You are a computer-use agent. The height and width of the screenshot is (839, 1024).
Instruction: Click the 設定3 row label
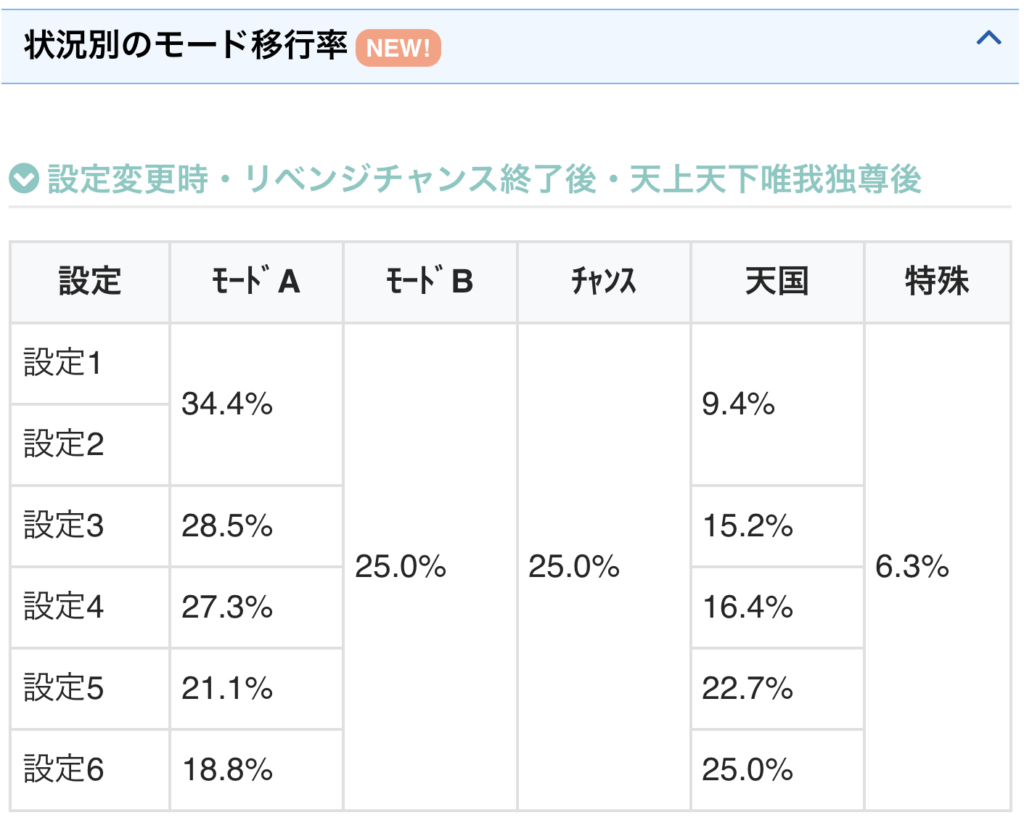(64, 526)
